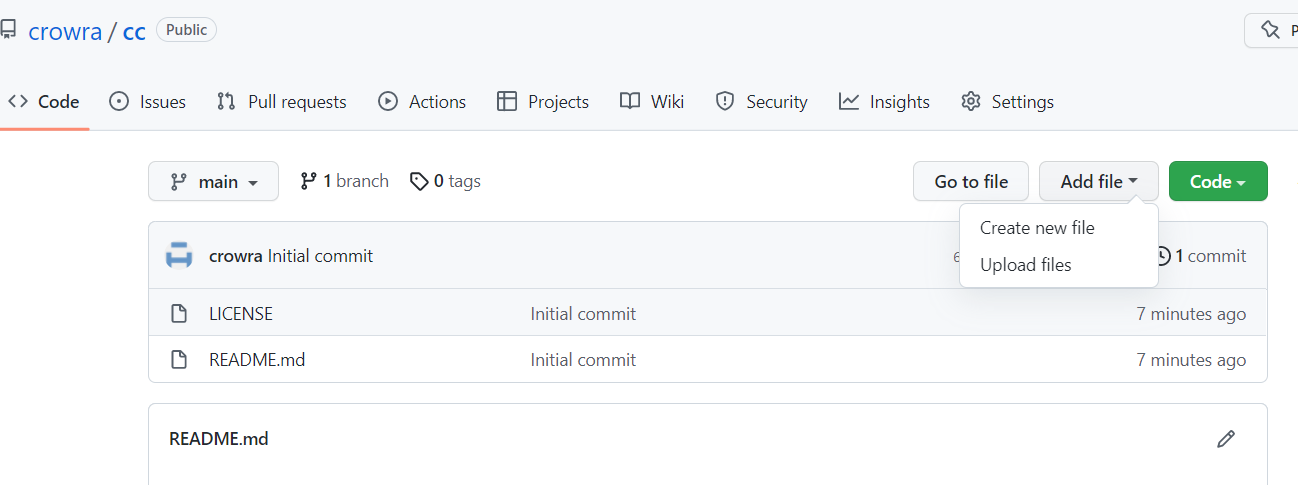Select Create new file menu option

coord(1037,228)
